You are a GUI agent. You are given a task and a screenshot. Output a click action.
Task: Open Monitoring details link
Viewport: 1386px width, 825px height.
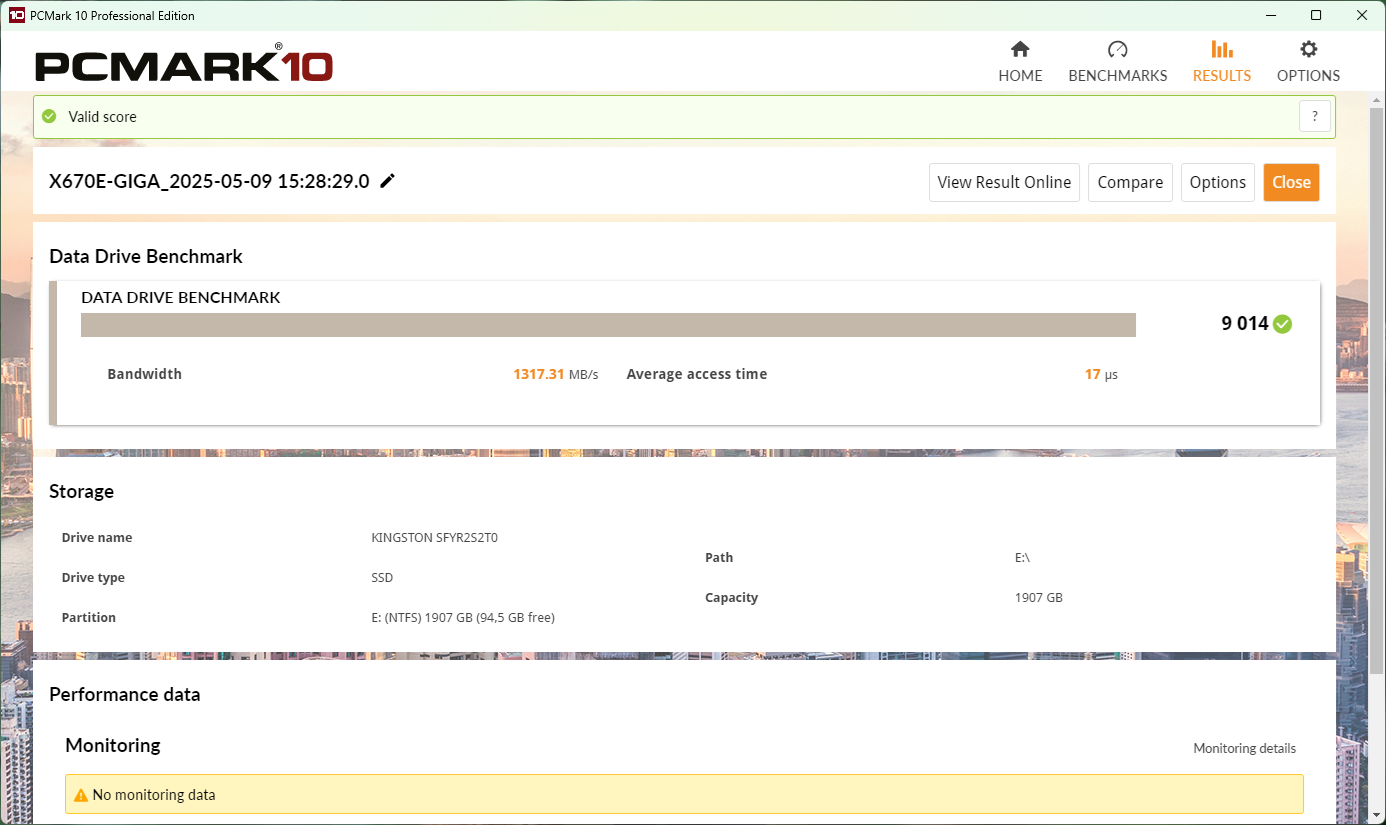(x=1244, y=748)
